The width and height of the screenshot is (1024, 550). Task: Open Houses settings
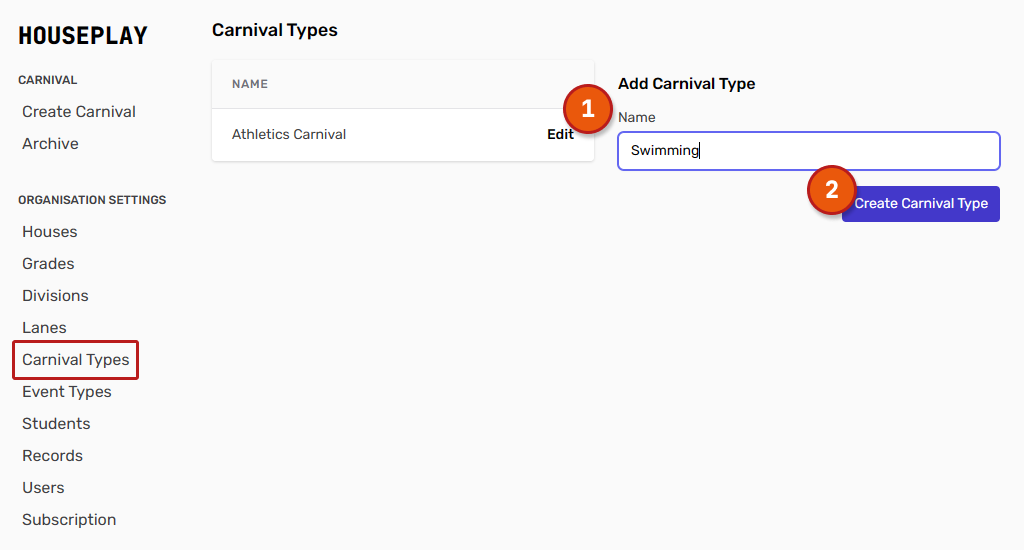[x=50, y=232]
